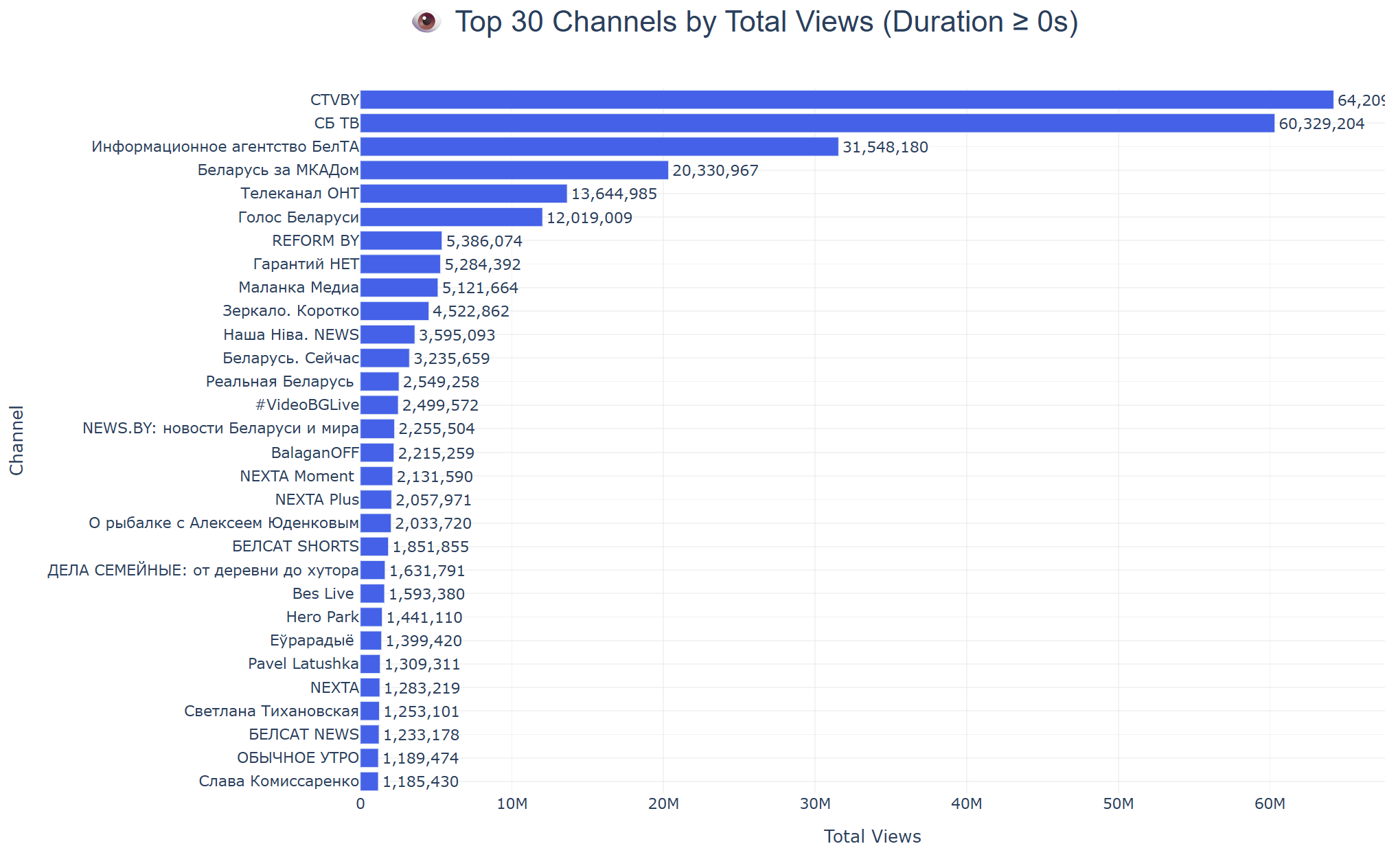1387x868 pixels.
Task: Click the 30M x-axis tick label
Action: (815, 804)
